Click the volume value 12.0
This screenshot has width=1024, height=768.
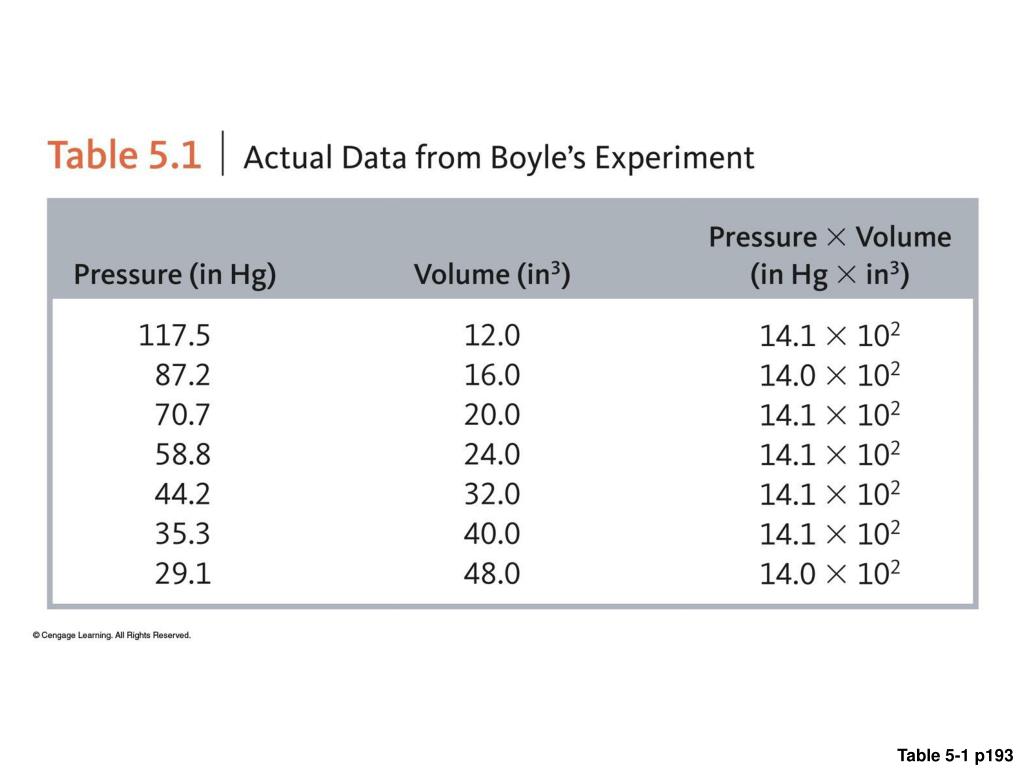point(492,336)
